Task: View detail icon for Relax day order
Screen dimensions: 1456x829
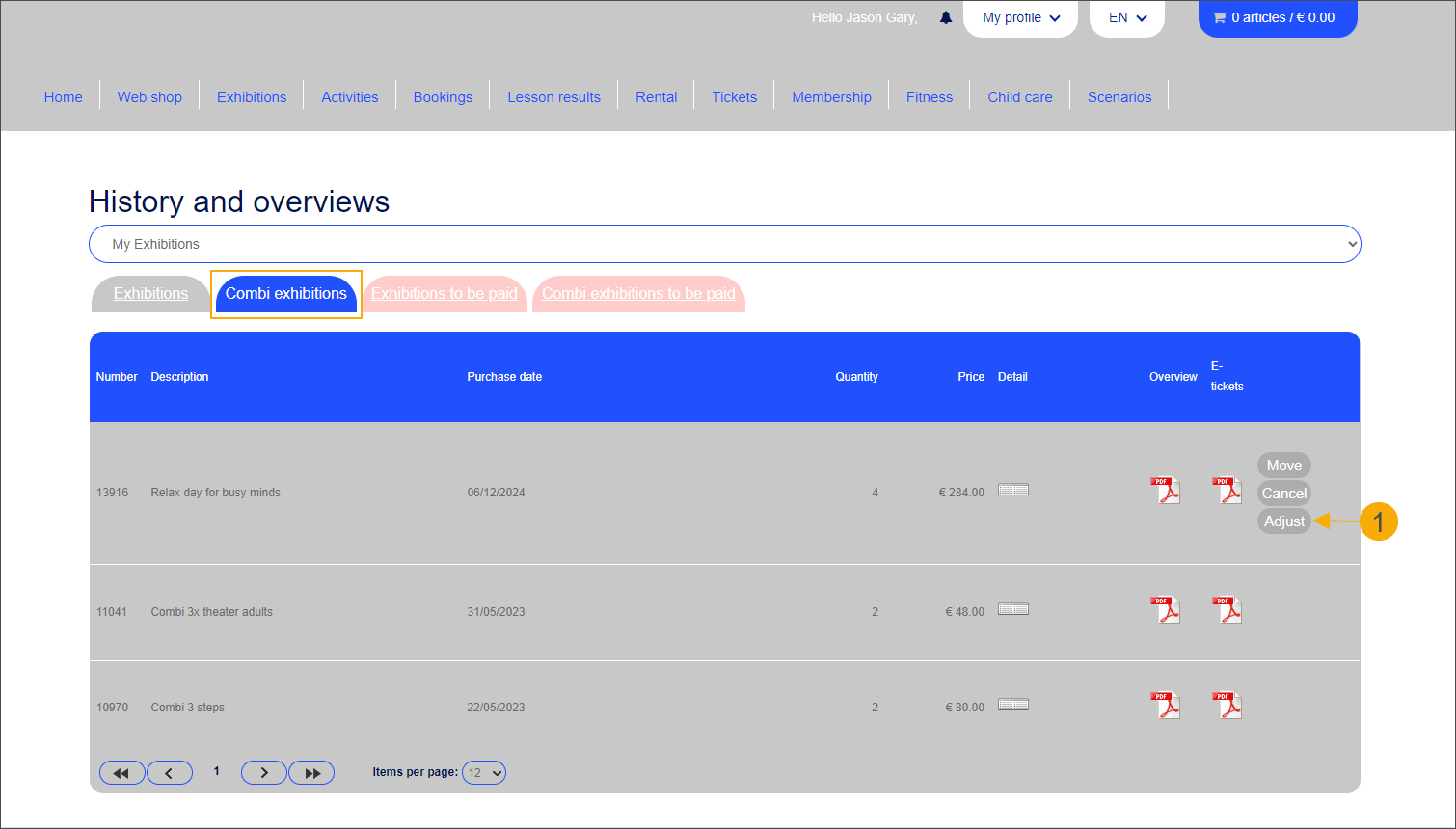Action: coord(1012,491)
